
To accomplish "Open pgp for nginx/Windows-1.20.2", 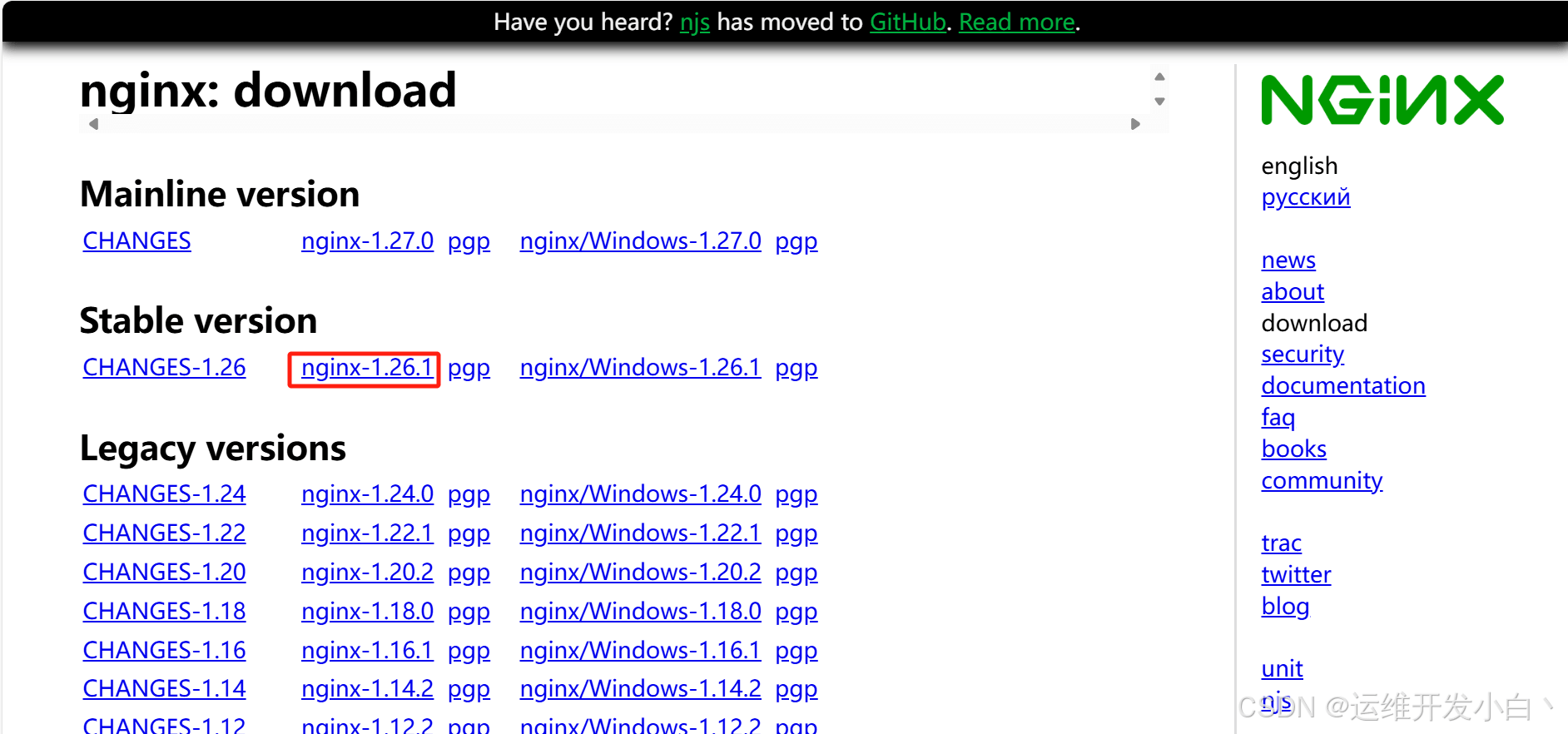I will (796, 573).
